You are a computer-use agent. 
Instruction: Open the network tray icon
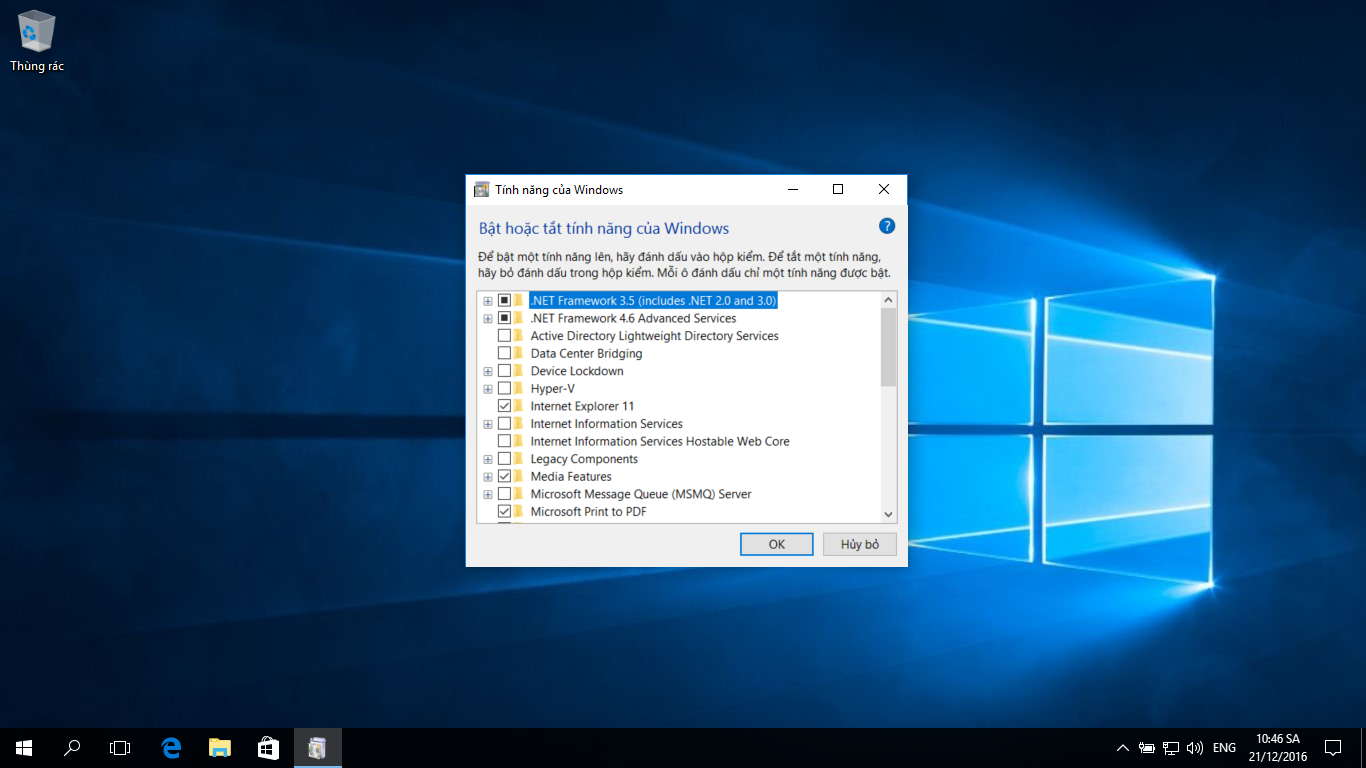pos(1171,747)
